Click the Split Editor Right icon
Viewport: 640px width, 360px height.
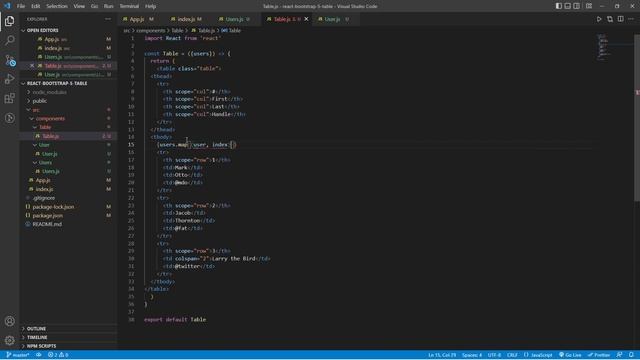coord(620,19)
